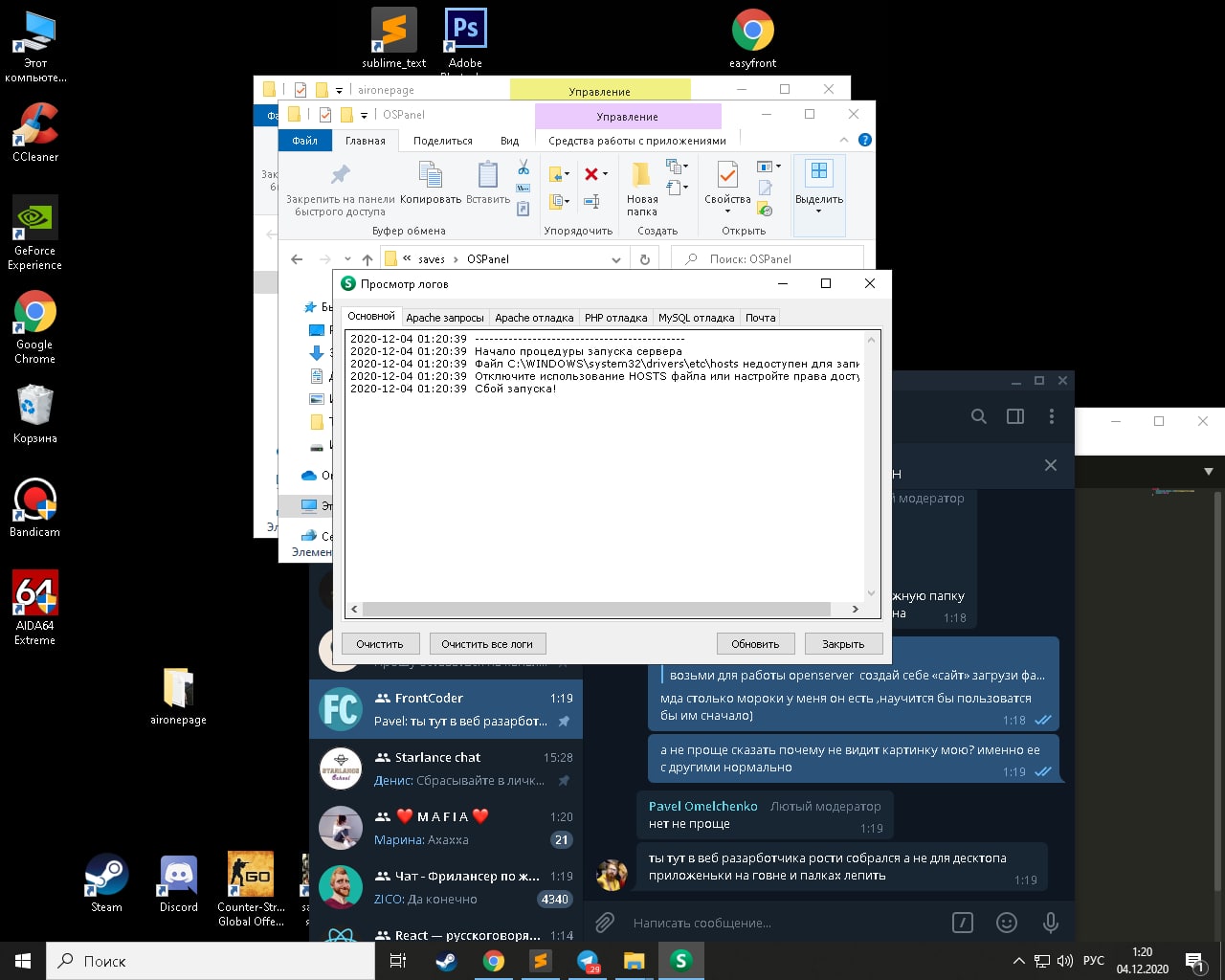
Task: Click Rename icon in Explorer ribbon
Action: (x=591, y=201)
